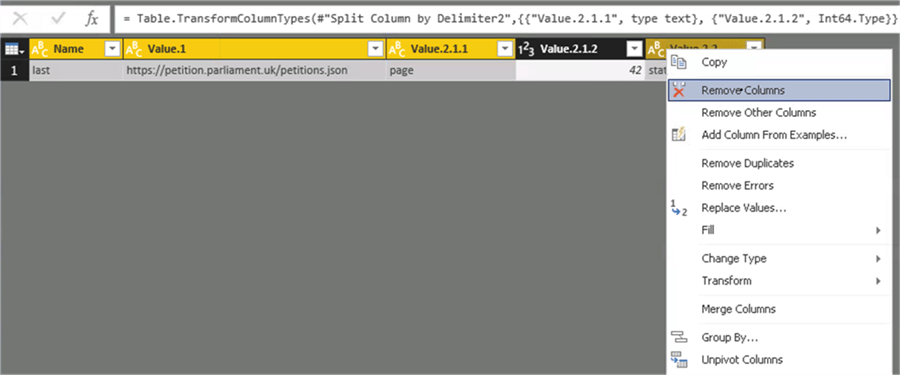Click the Group By icon
Screen dimensions: 900x375
[679, 337]
